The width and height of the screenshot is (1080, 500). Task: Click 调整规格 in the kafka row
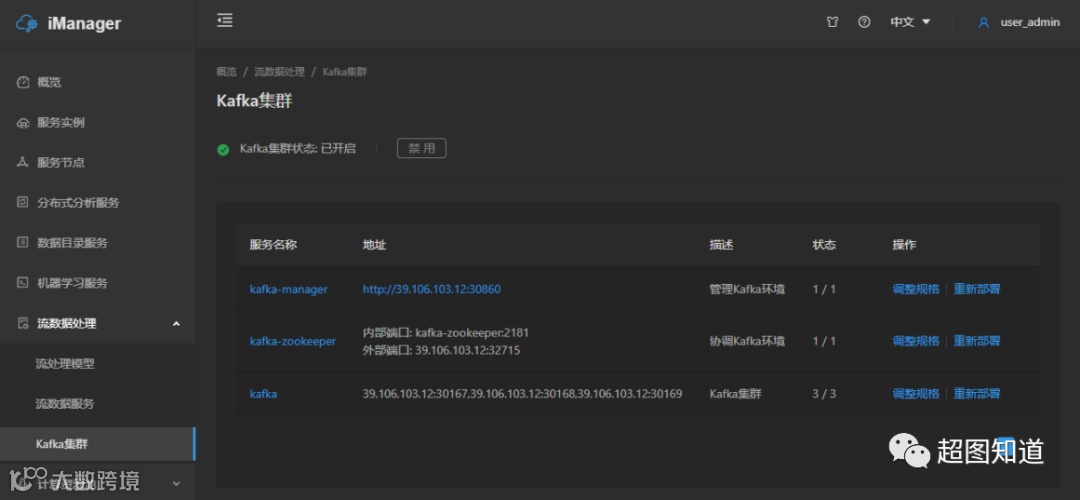click(915, 394)
